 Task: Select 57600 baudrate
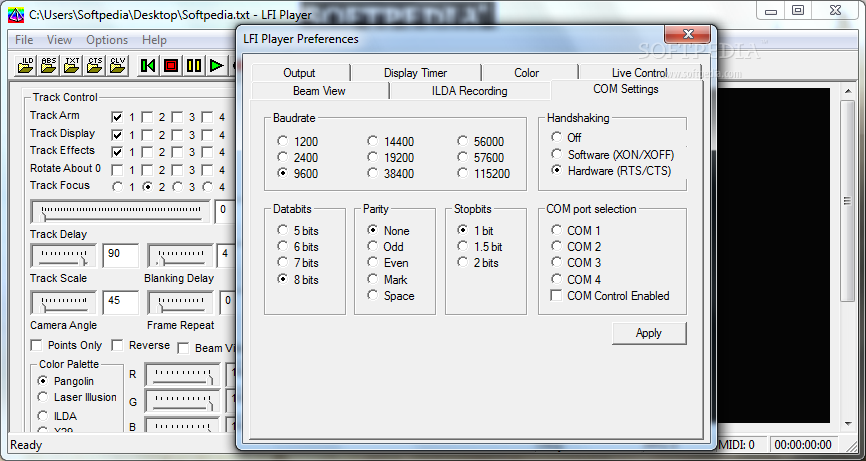pyautogui.click(x=480, y=157)
